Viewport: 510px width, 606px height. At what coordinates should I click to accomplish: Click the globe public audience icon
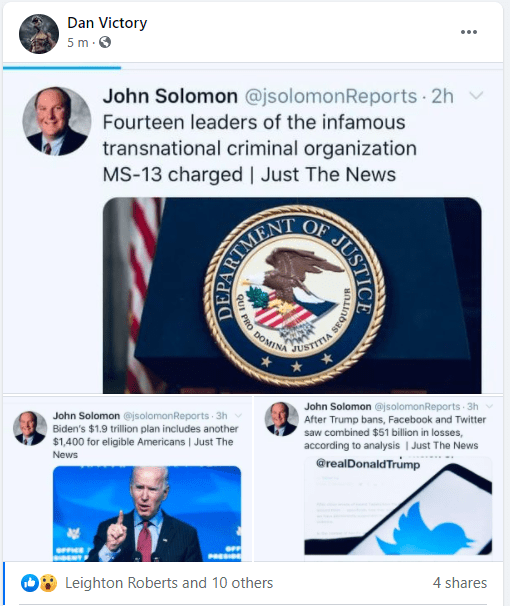coord(105,42)
